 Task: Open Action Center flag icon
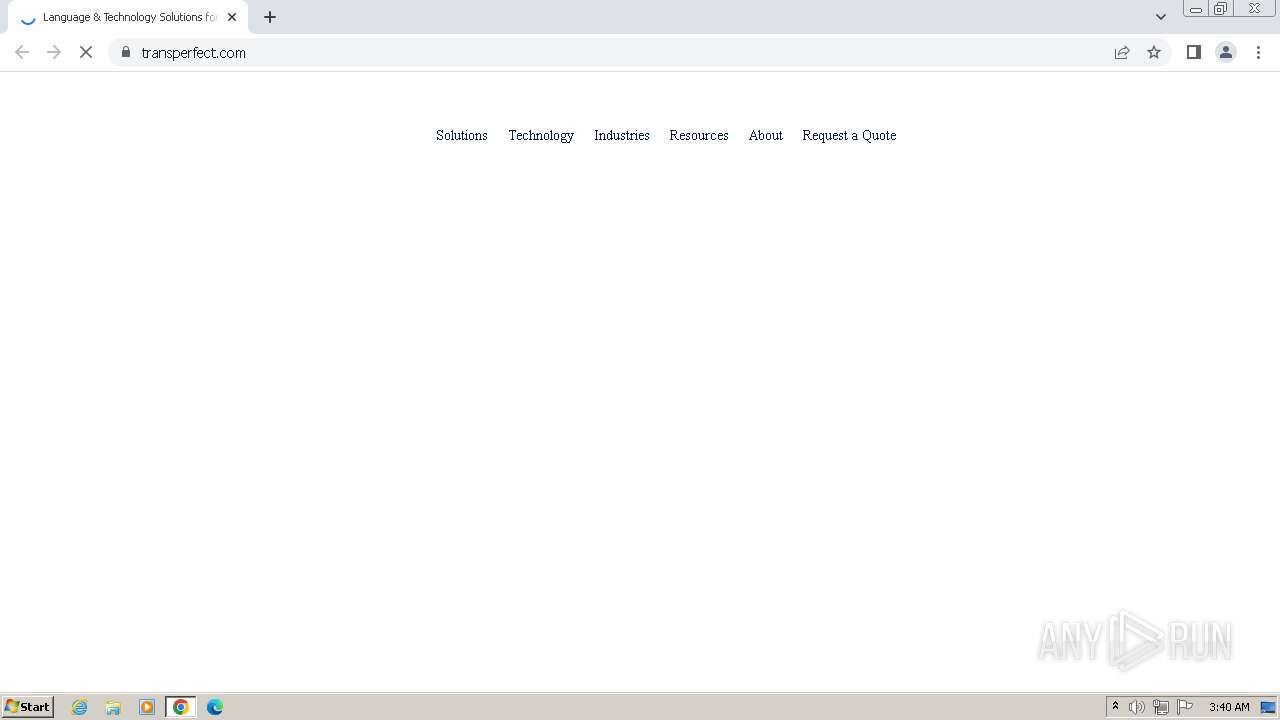1185,707
